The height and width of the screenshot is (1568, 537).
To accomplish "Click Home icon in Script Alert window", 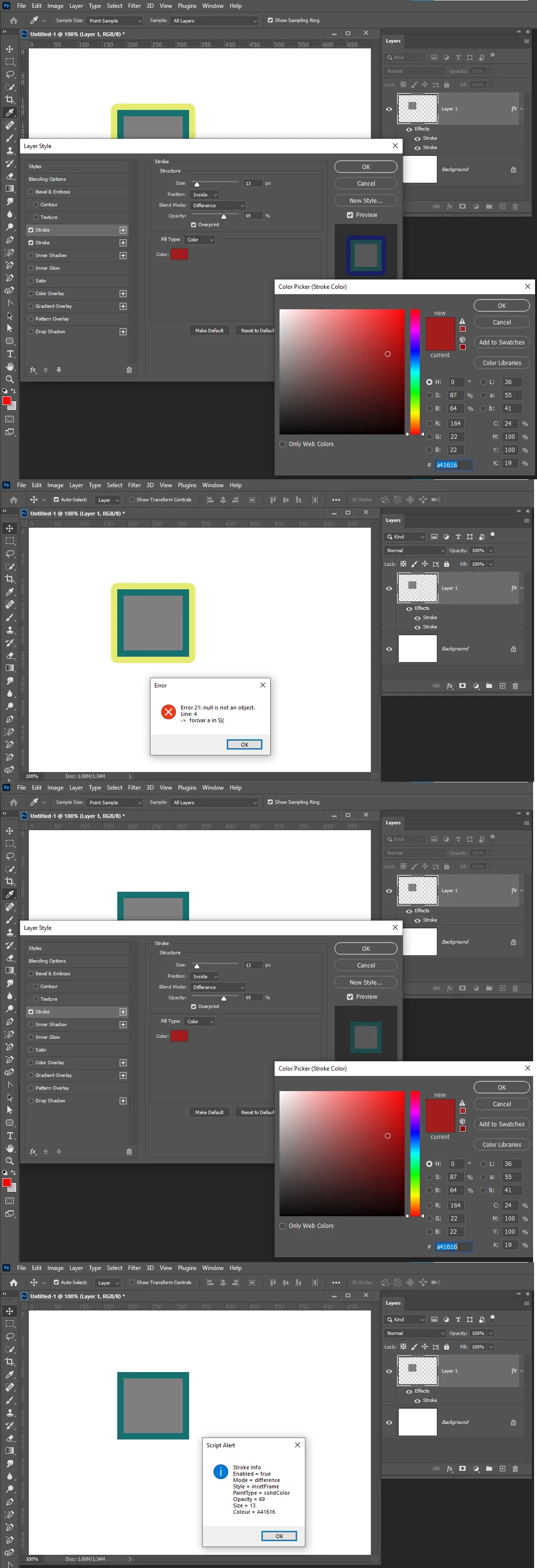I will (13, 1282).
